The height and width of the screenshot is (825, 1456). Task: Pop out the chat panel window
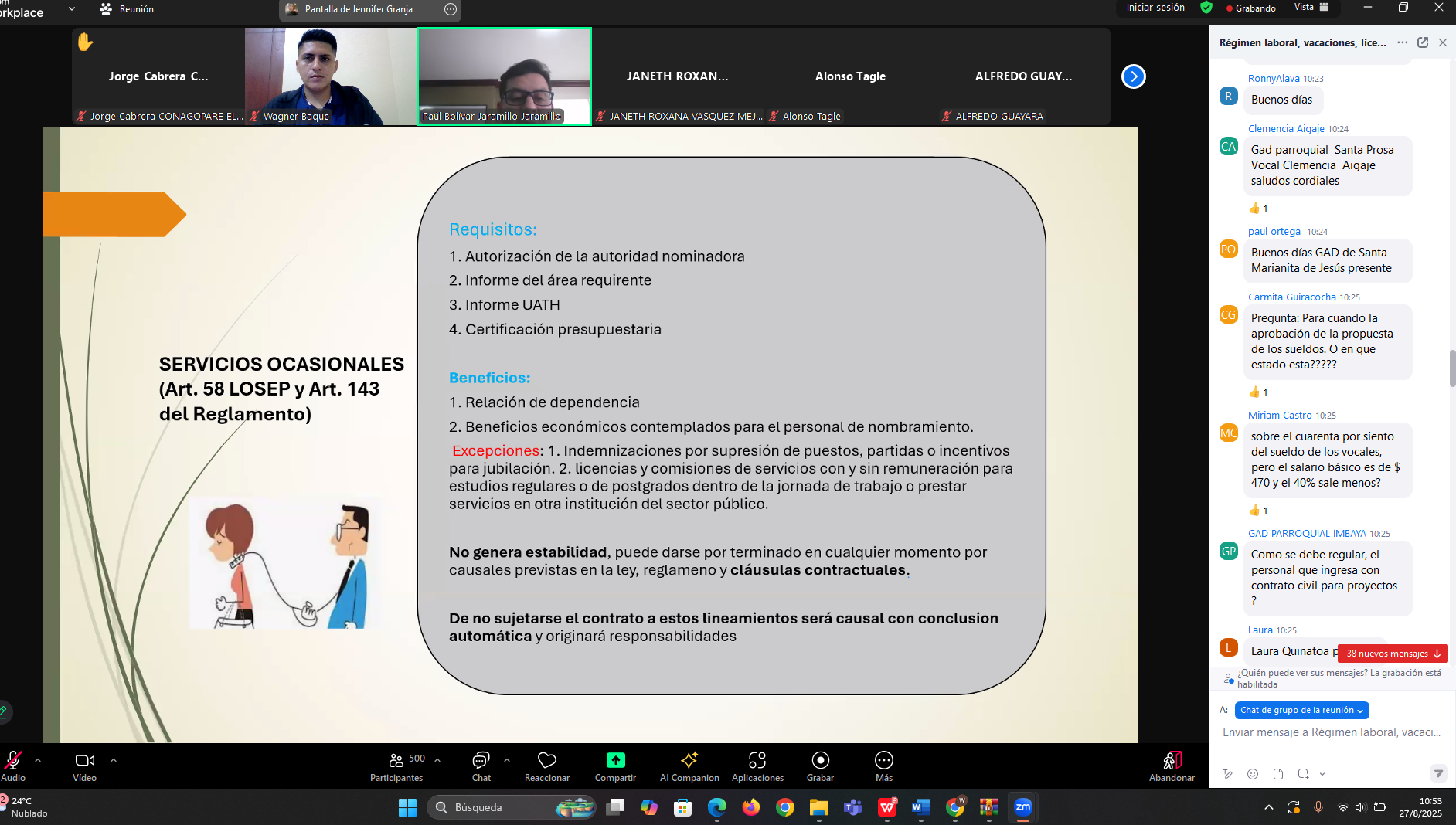pyautogui.click(x=1422, y=42)
